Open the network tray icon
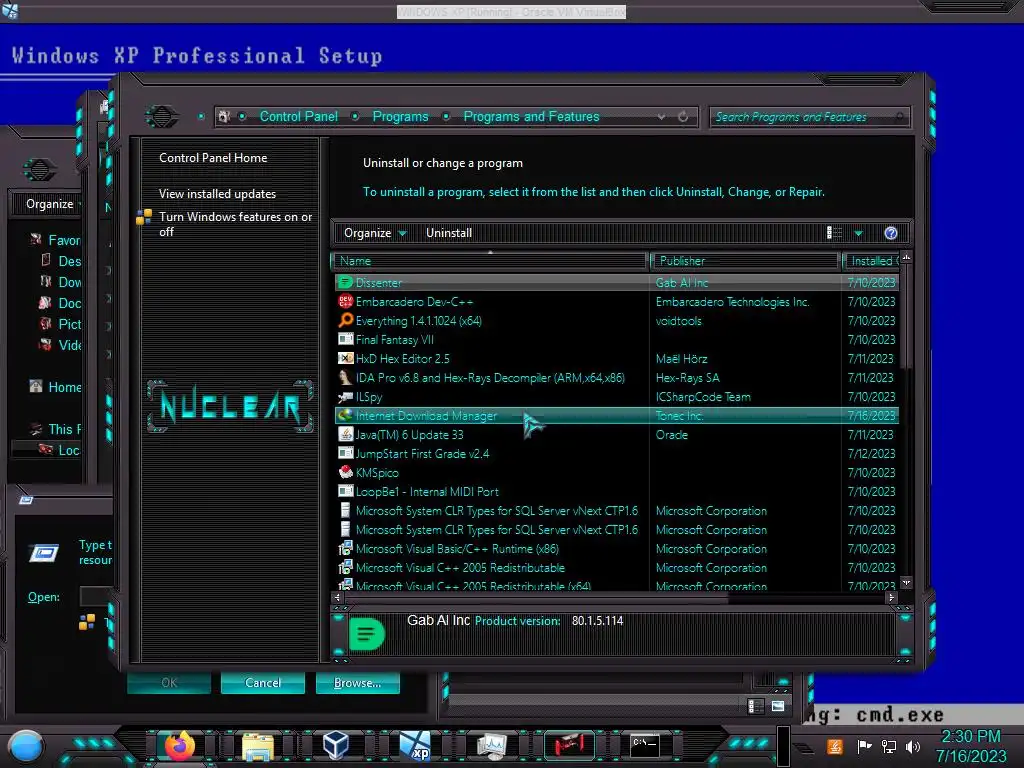Image resolution: width=1024 pixels, height=768 pixels. coord(889,746)
